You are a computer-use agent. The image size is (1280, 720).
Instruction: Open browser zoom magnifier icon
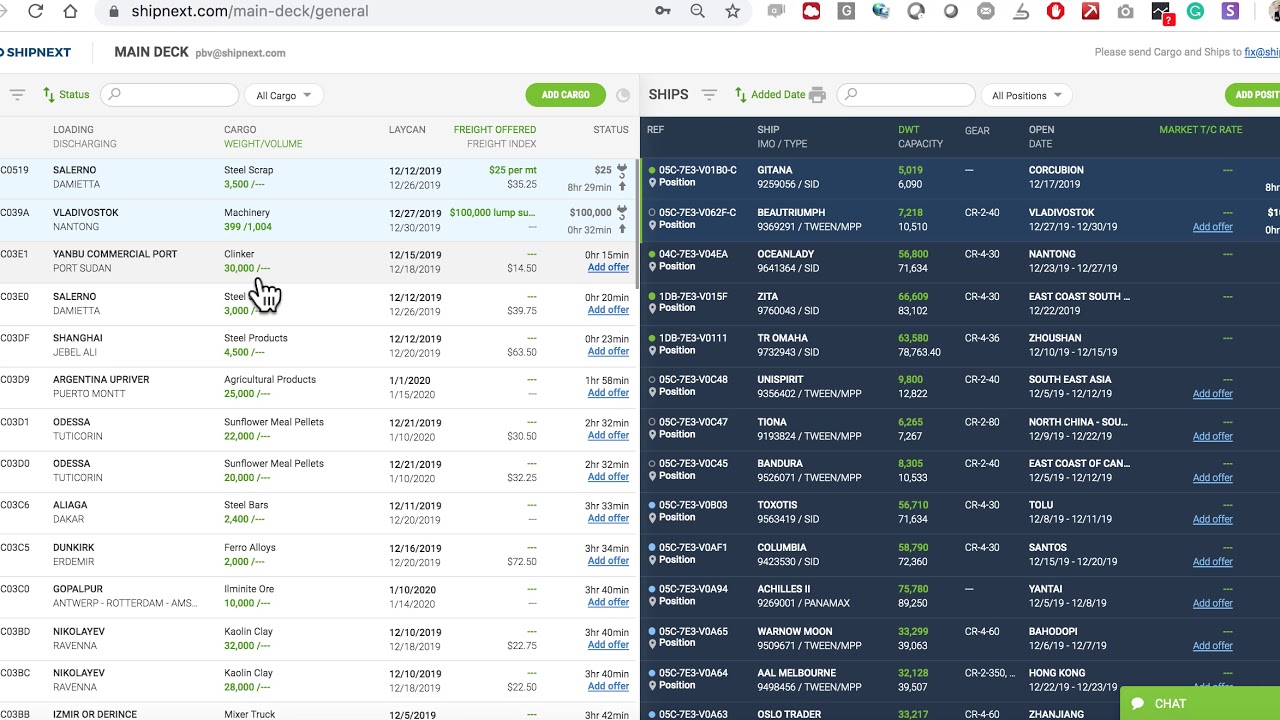[698, 11]
